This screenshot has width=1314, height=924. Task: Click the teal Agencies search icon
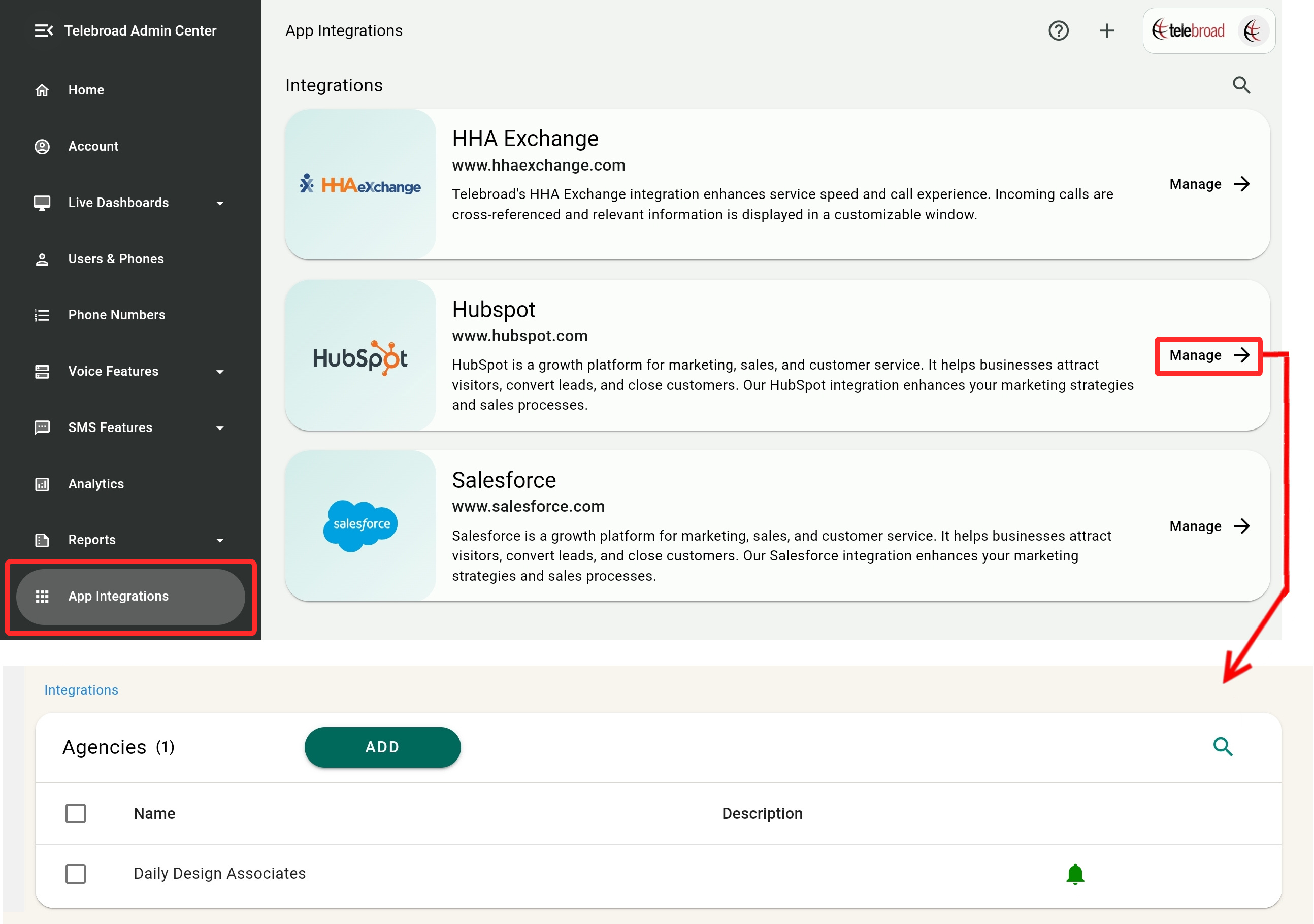[x=1223, y=747]
